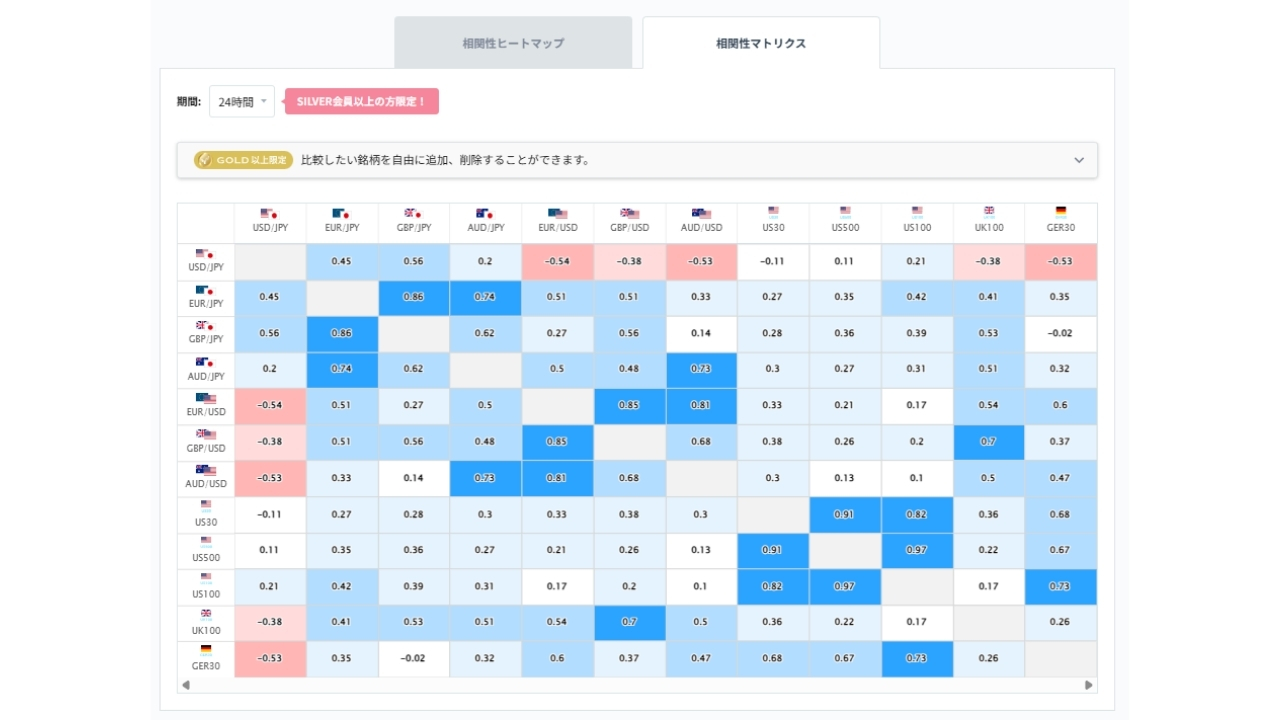Click the 0.86 cell in EUR/JPY row
The width and height of the screenshot is (1280, 720).
tap(414, 298)
